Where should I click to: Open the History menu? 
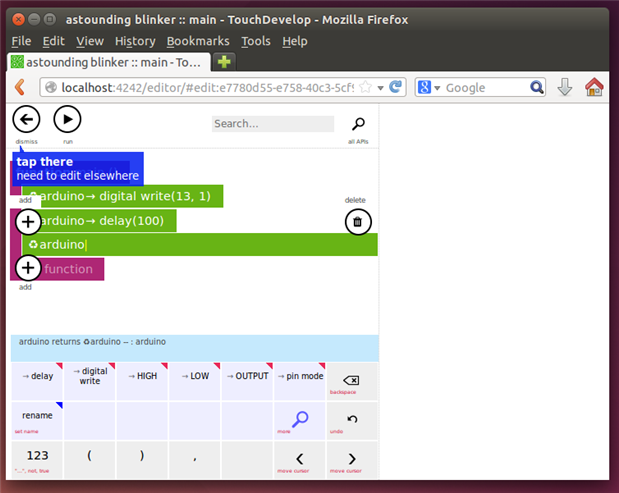click(x=135, y=41)
